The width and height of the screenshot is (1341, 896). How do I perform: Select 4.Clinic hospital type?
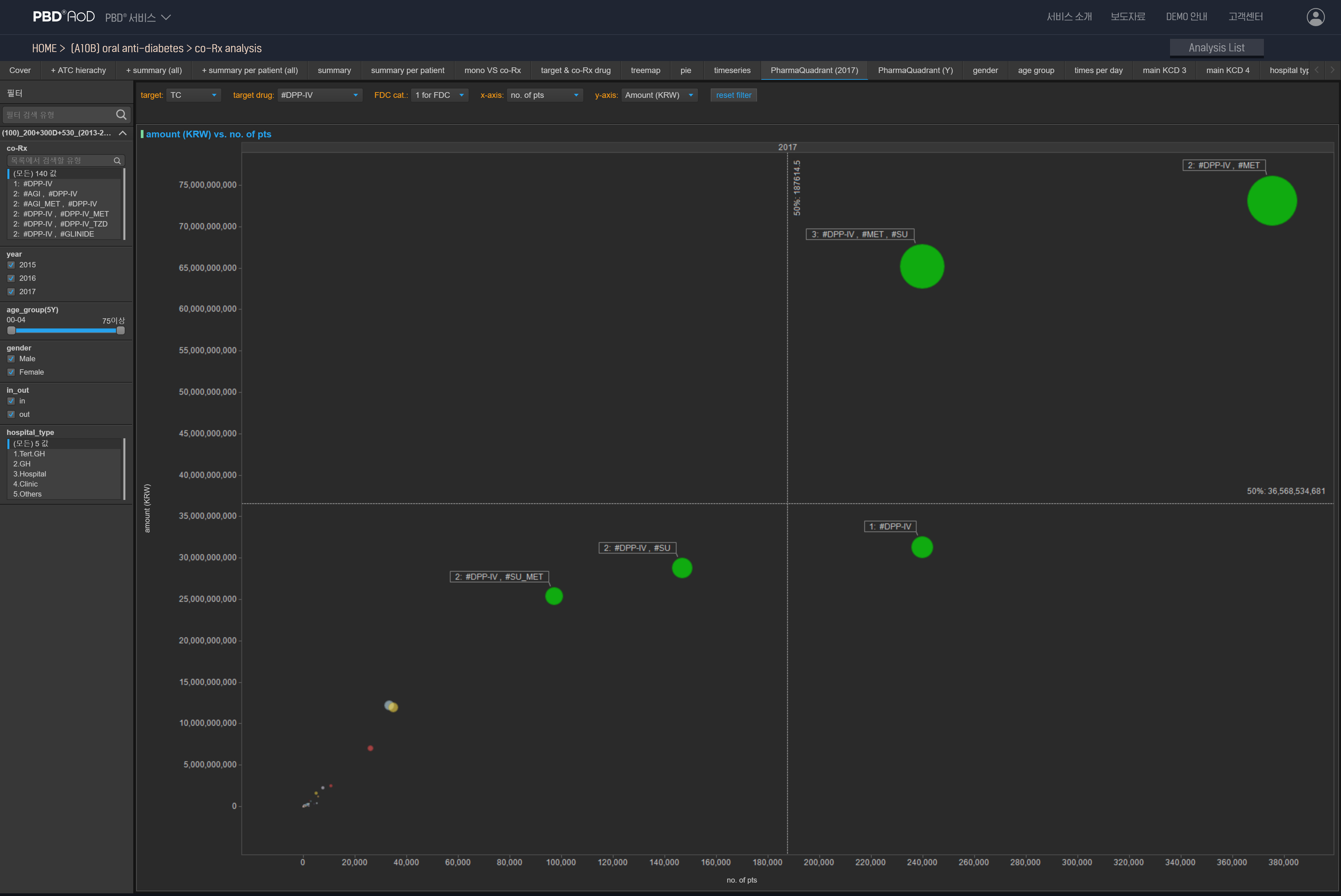click(x=65, y=484)
